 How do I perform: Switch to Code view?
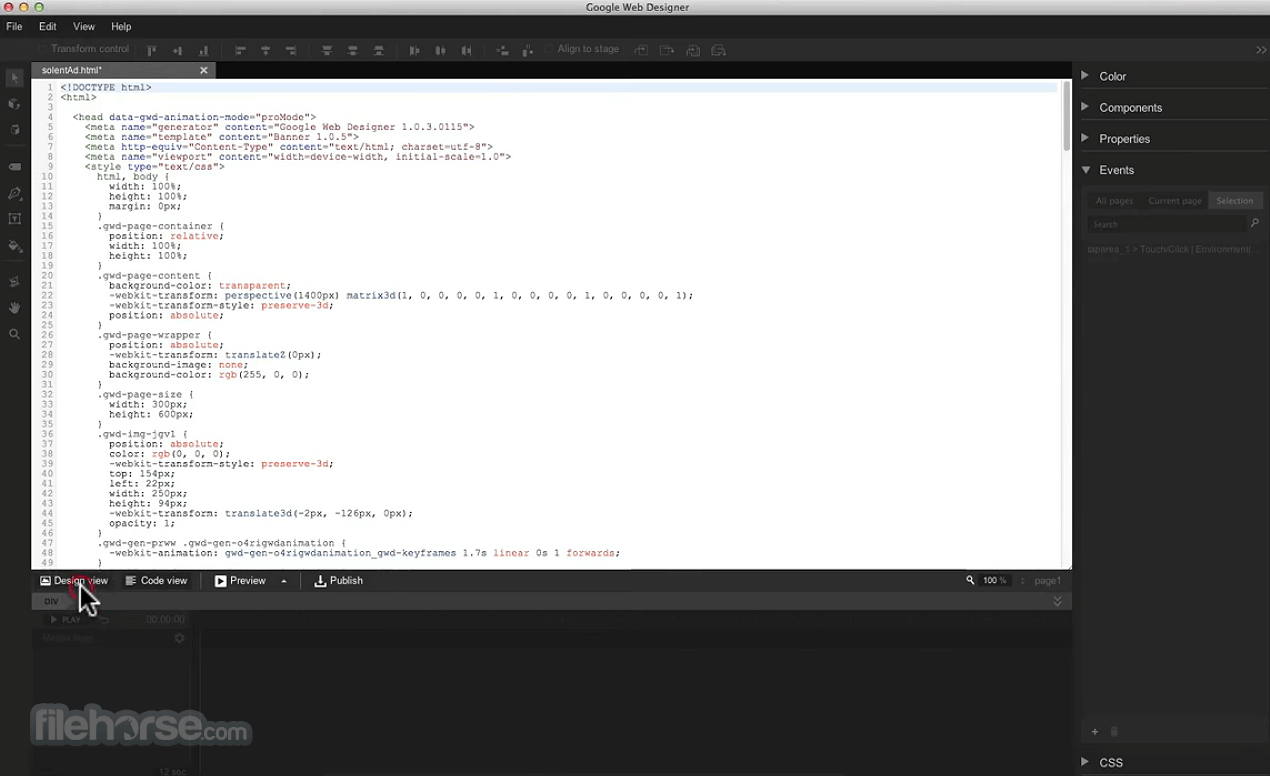(156, 581)
